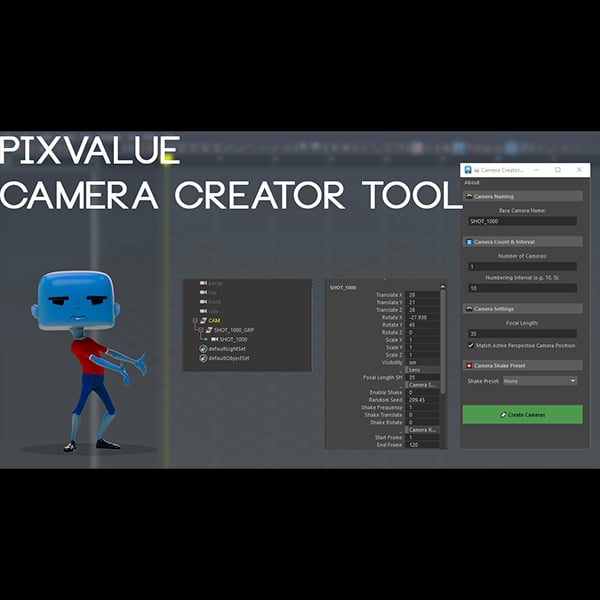Close the Camera Creator window
Viewport: 600px width, 600px height.
579,170
